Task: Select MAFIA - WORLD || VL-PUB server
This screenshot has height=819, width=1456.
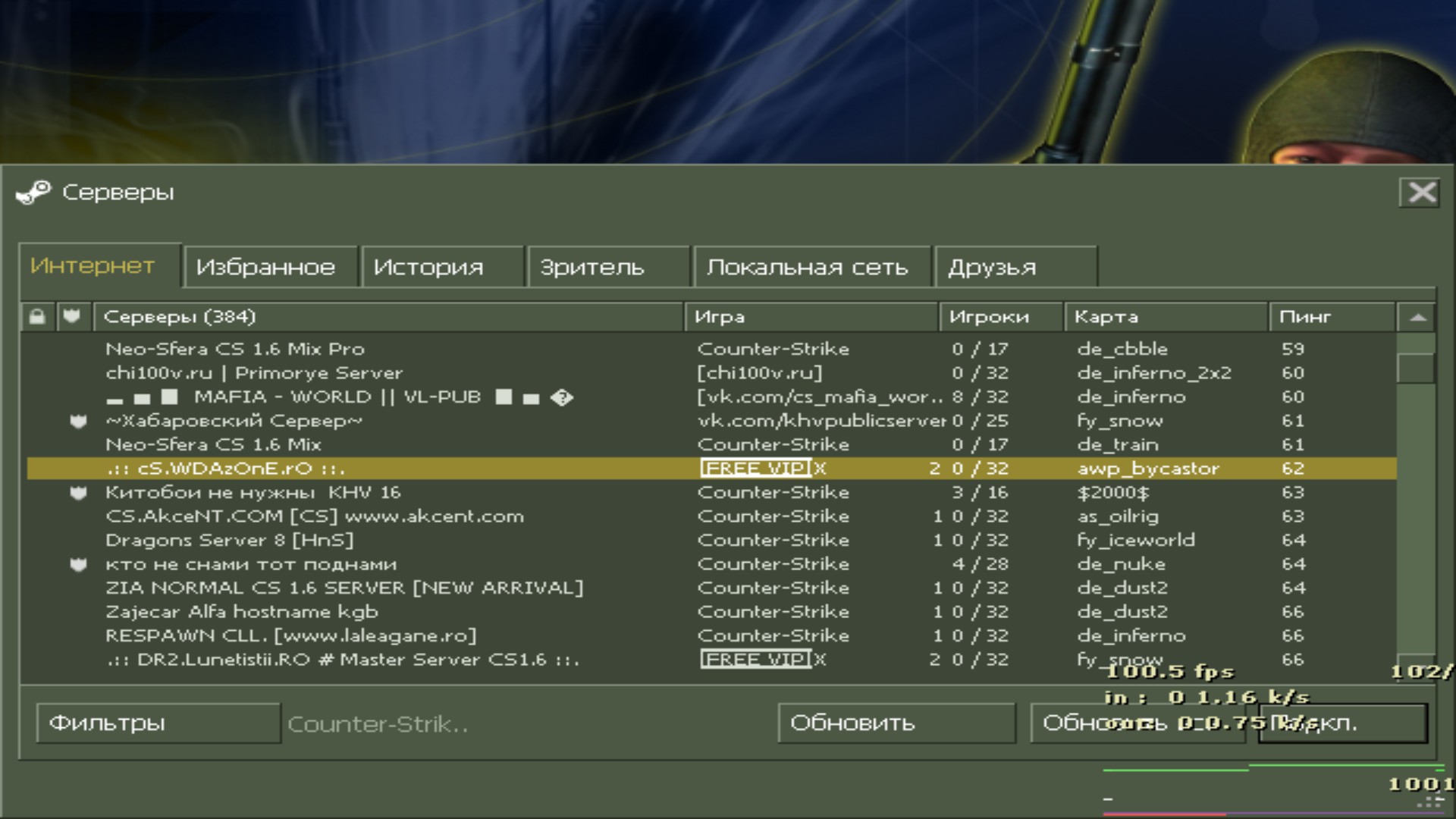Action: pos(711,397)
